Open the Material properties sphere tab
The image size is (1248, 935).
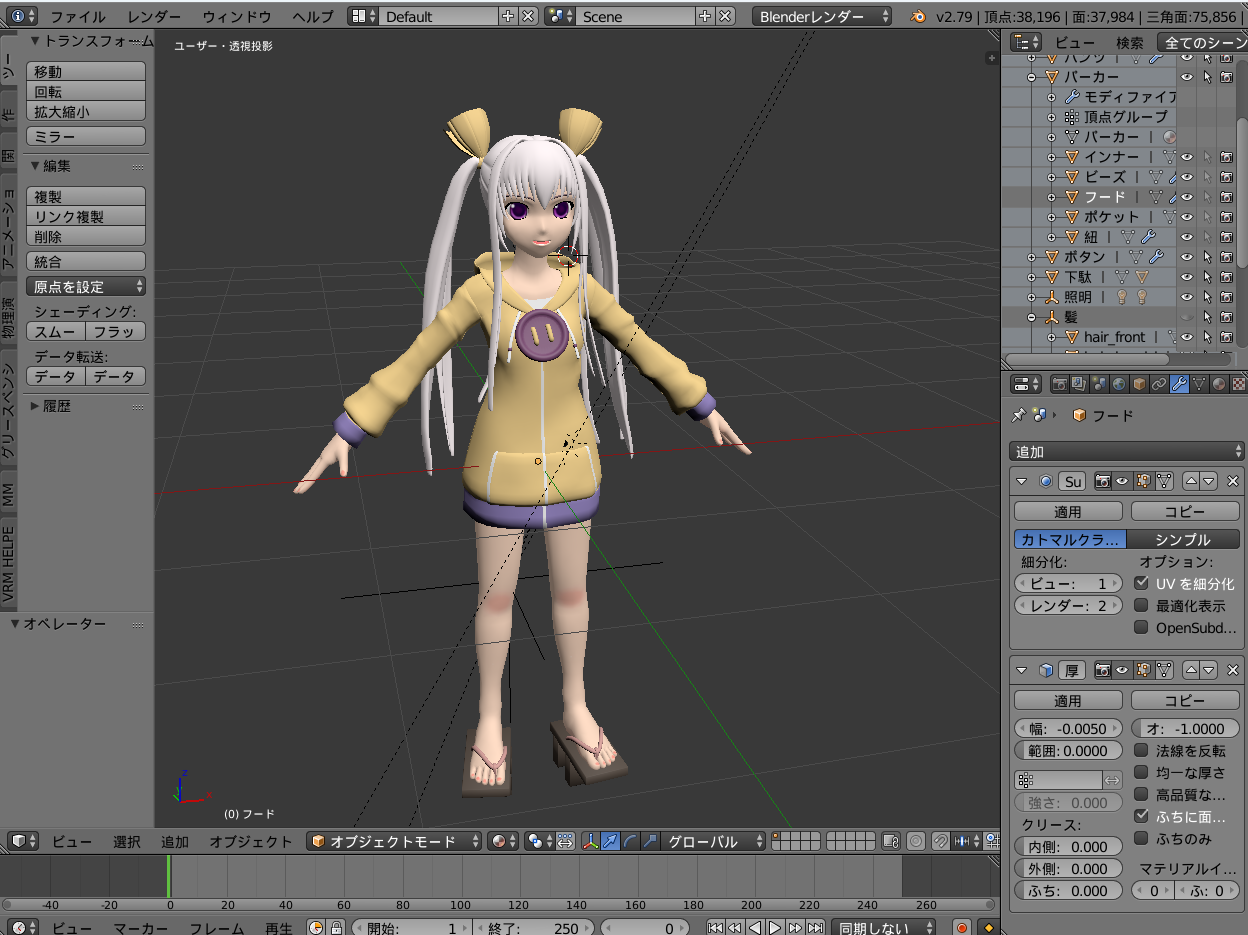1218,384
